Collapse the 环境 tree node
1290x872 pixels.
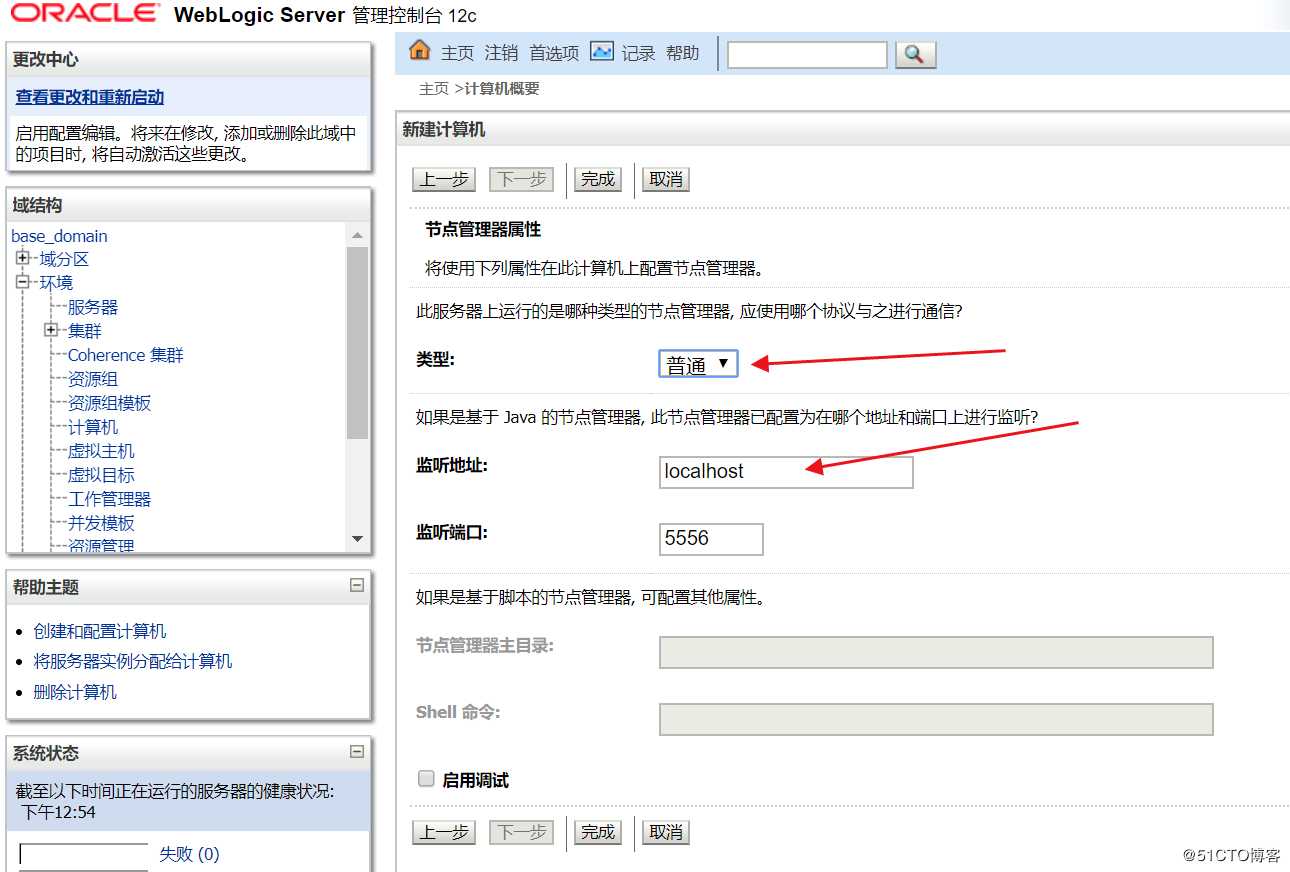[x=23, y=282]
